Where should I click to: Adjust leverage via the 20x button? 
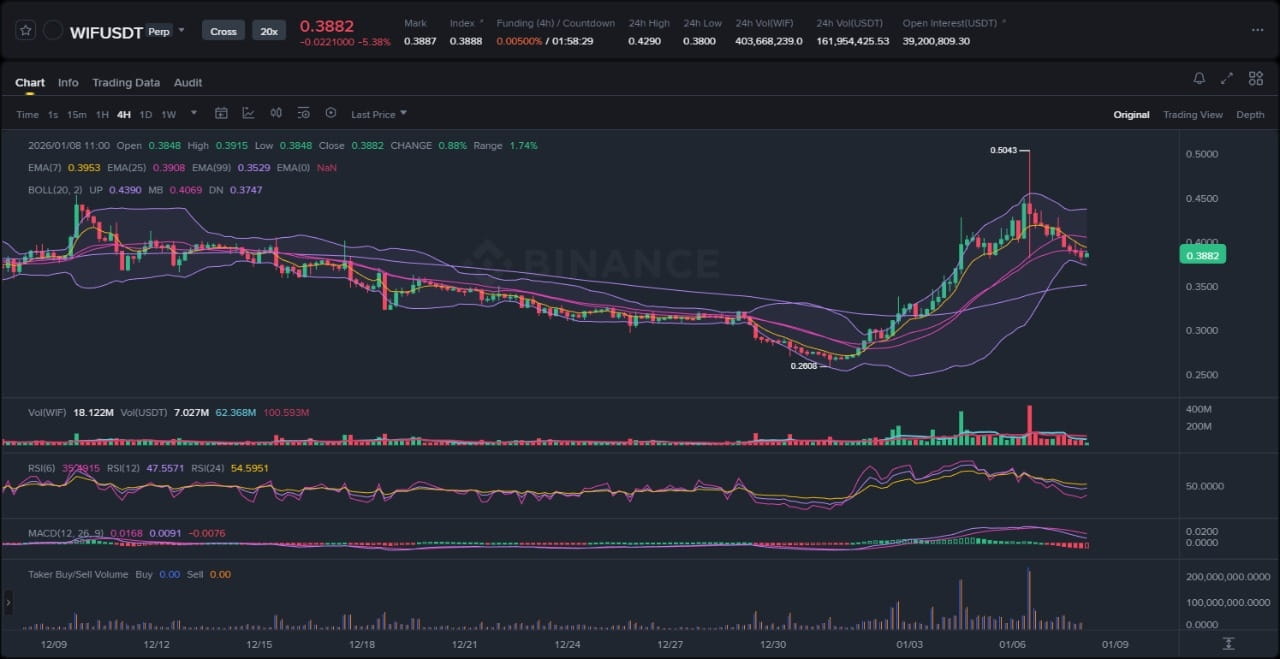pos(269,31)
